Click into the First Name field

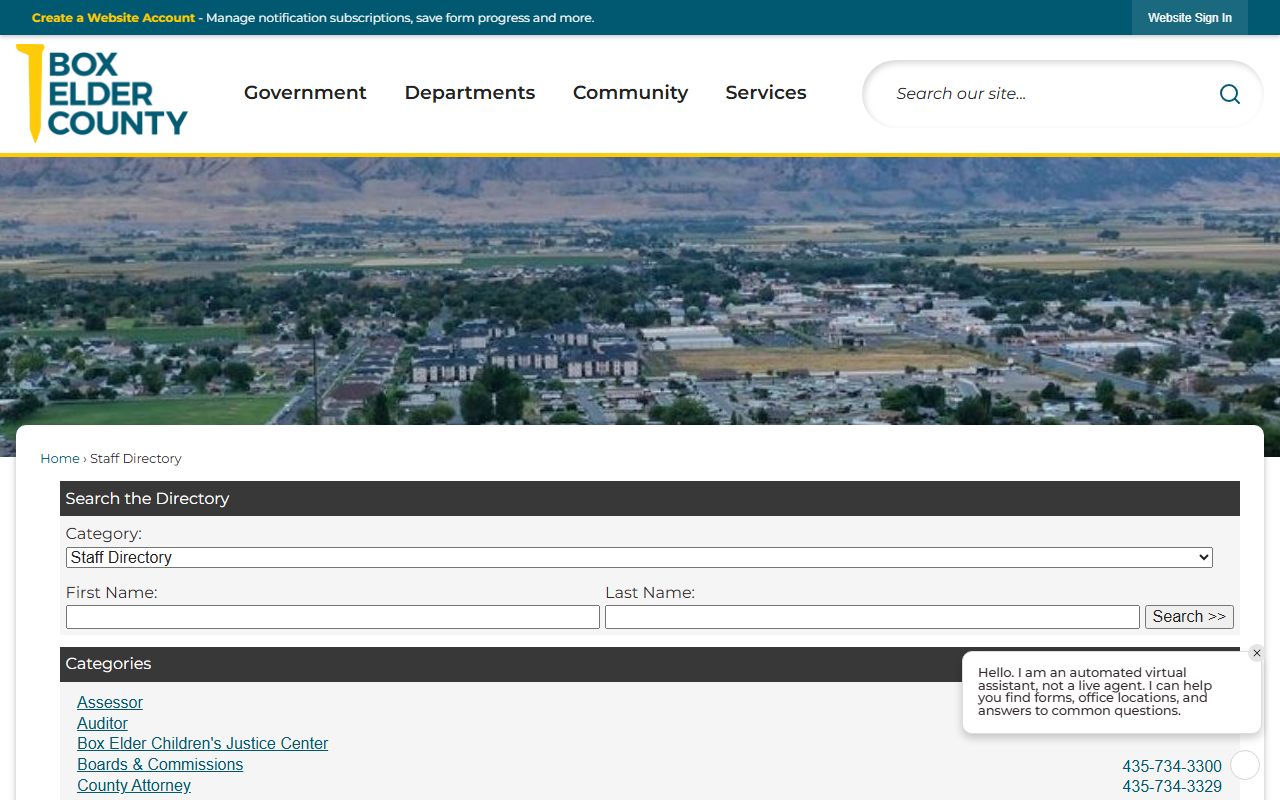333,617
